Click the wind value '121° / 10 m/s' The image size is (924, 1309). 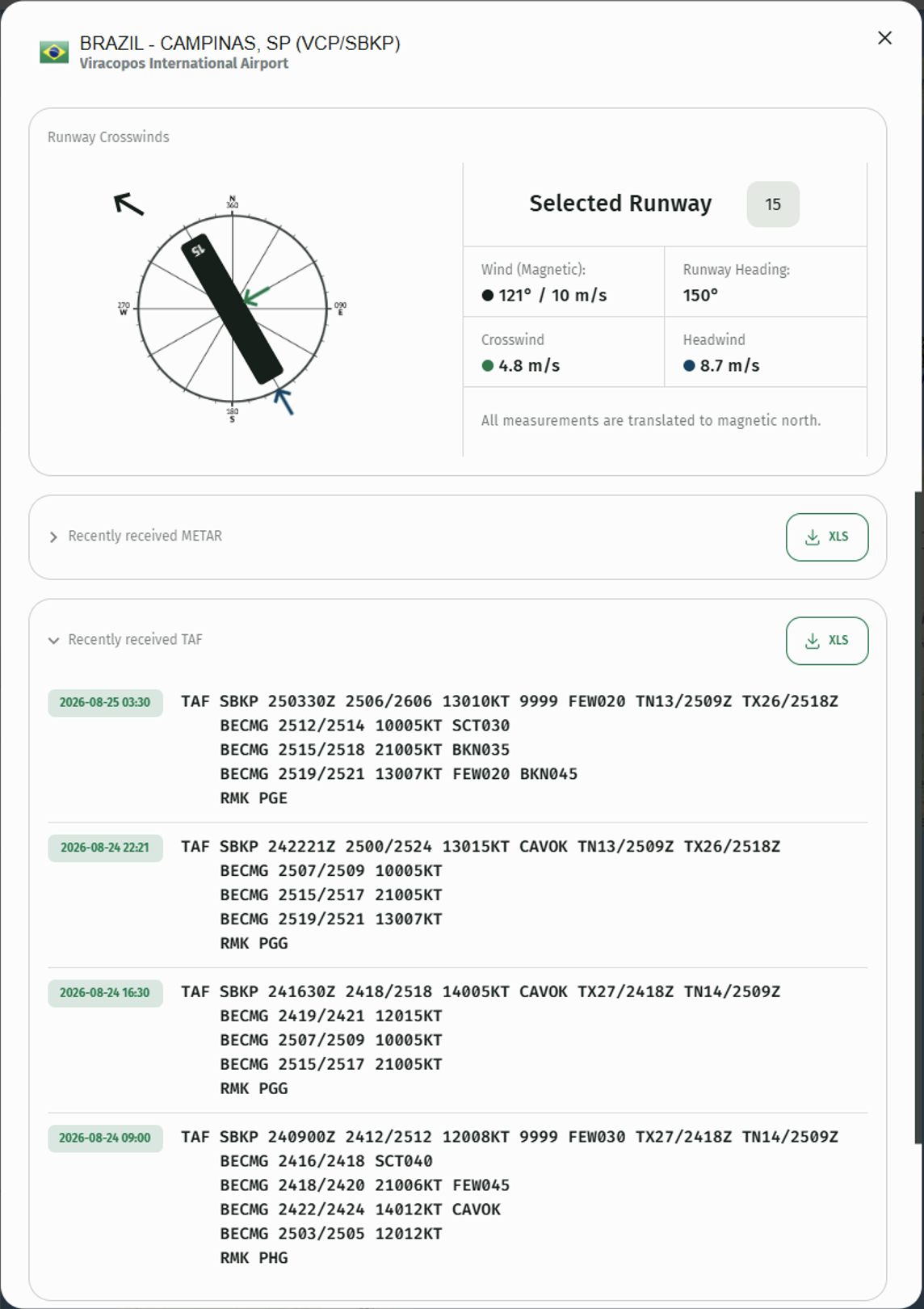click(552, 296)
